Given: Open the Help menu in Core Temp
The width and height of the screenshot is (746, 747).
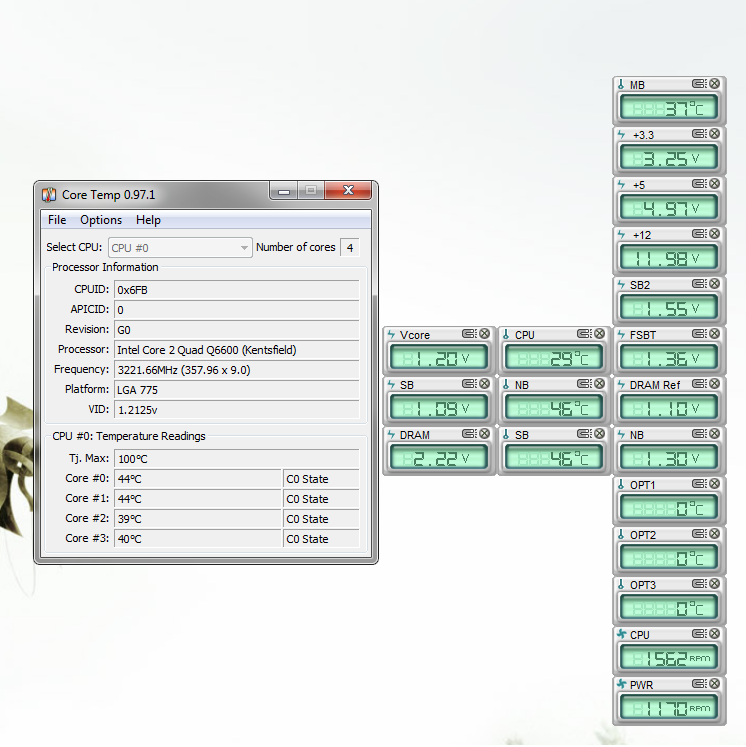Looking at the screenshot, I should (148, 220).
